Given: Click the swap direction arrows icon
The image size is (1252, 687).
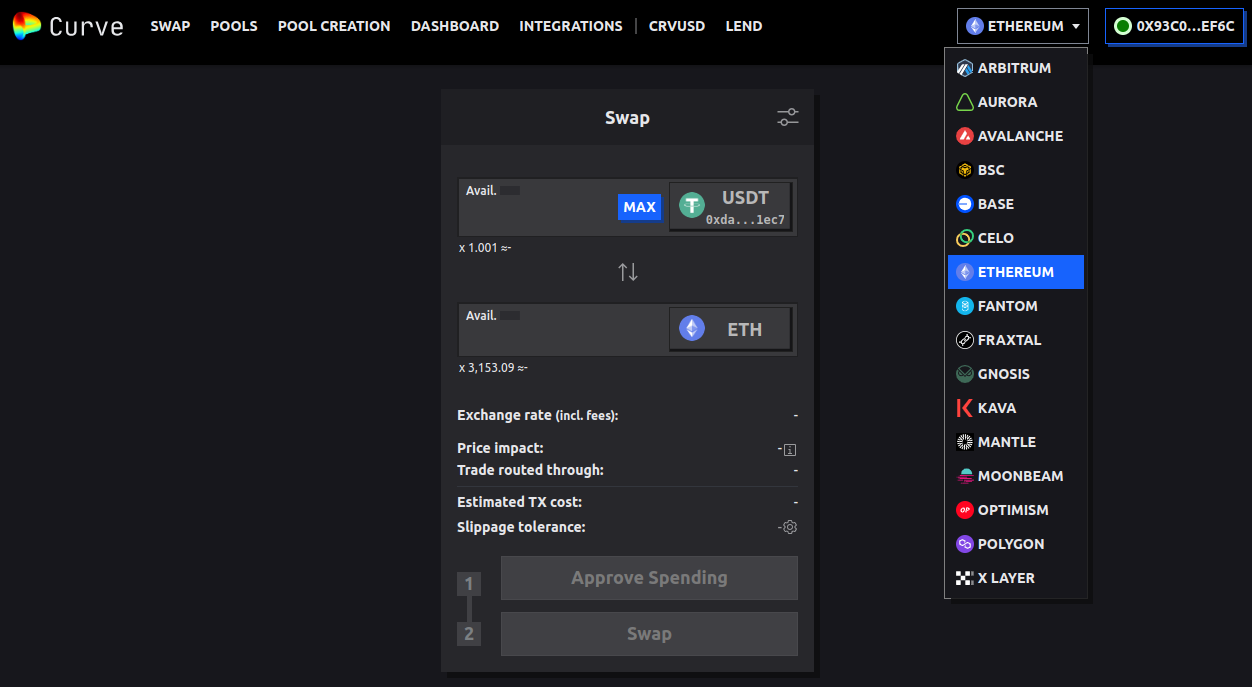Looking at the screenshot, I should [x=628, y=272].
